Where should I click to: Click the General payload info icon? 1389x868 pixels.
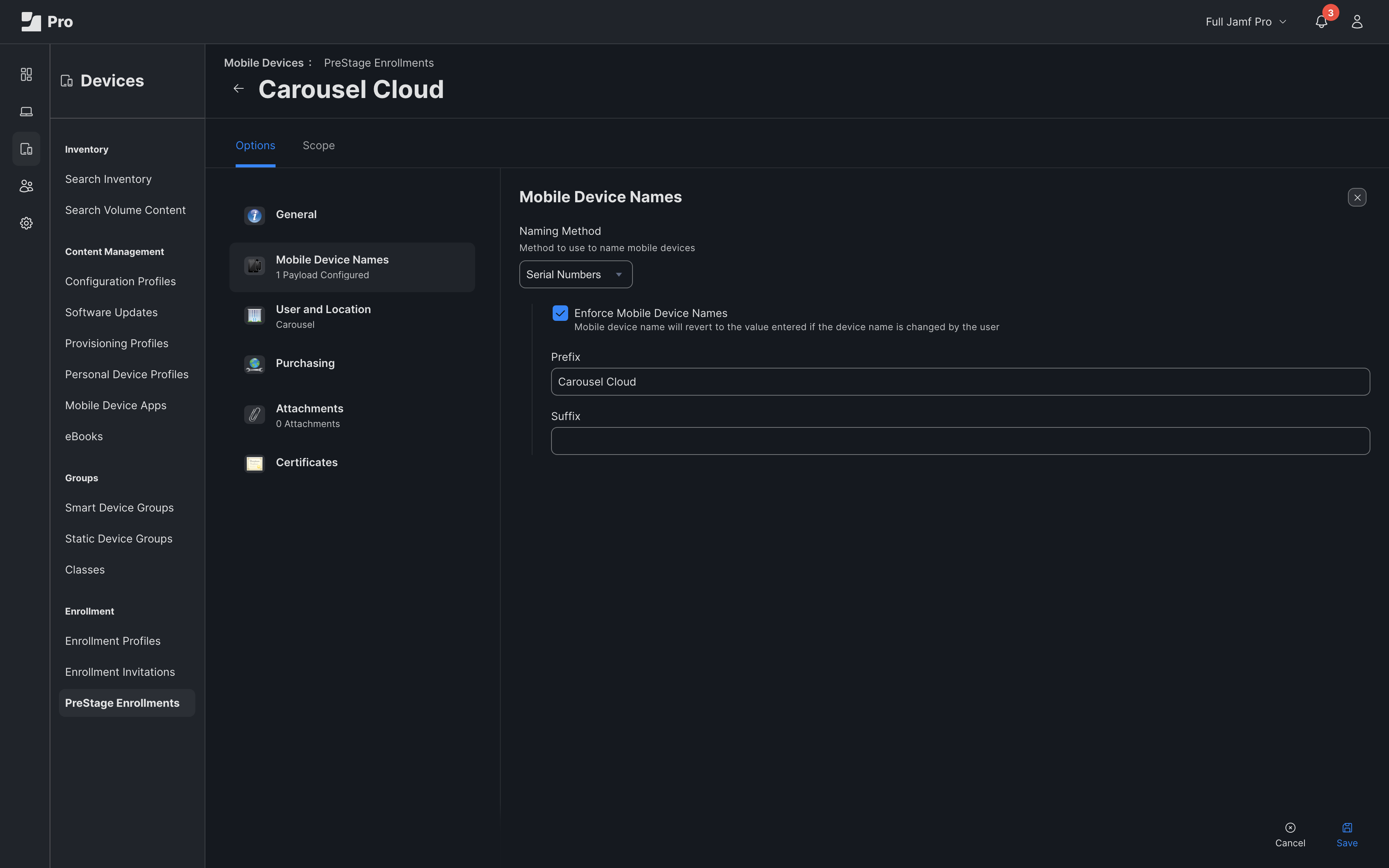pyautogui.click(x=254, y=216)
